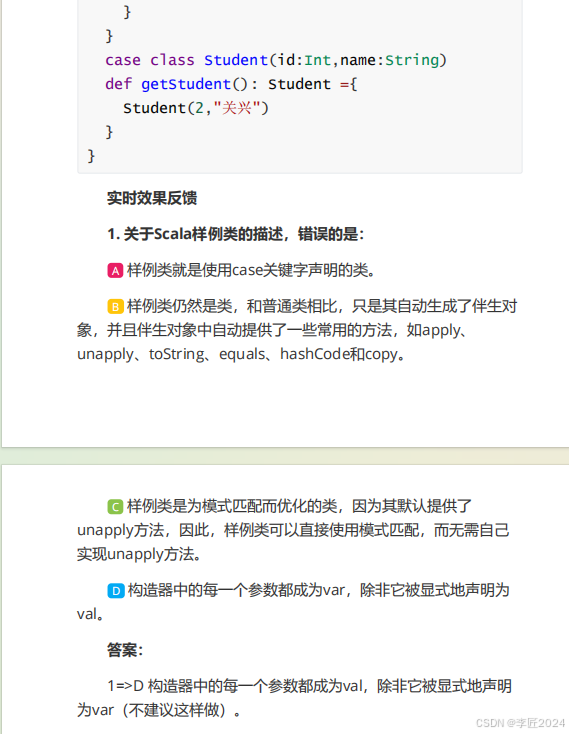Click option C text about 模式匹配
Screen dimensions: 569x734
[x=293, y=530]
